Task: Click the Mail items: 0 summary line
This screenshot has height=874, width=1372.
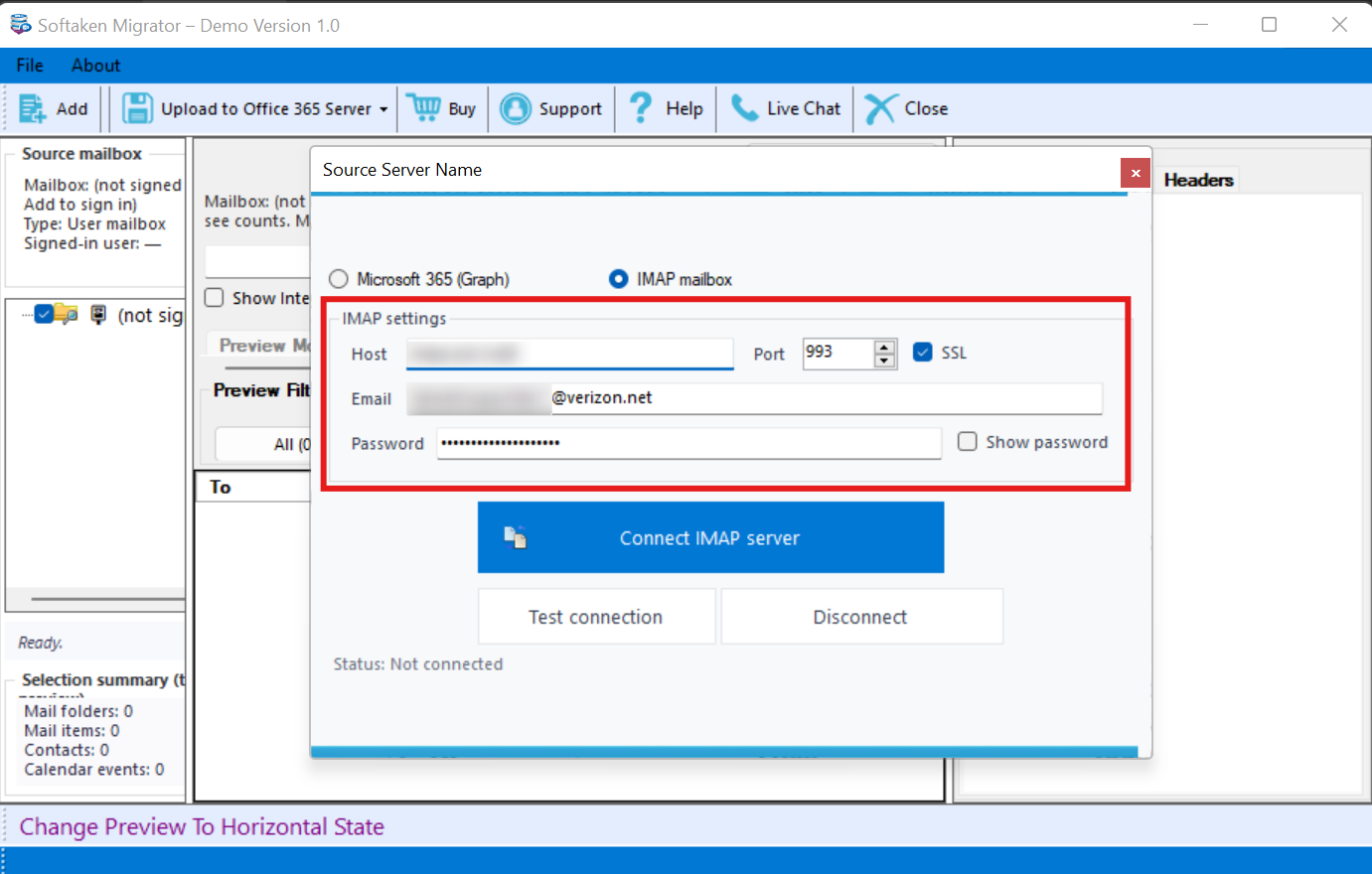Action: 72,731
